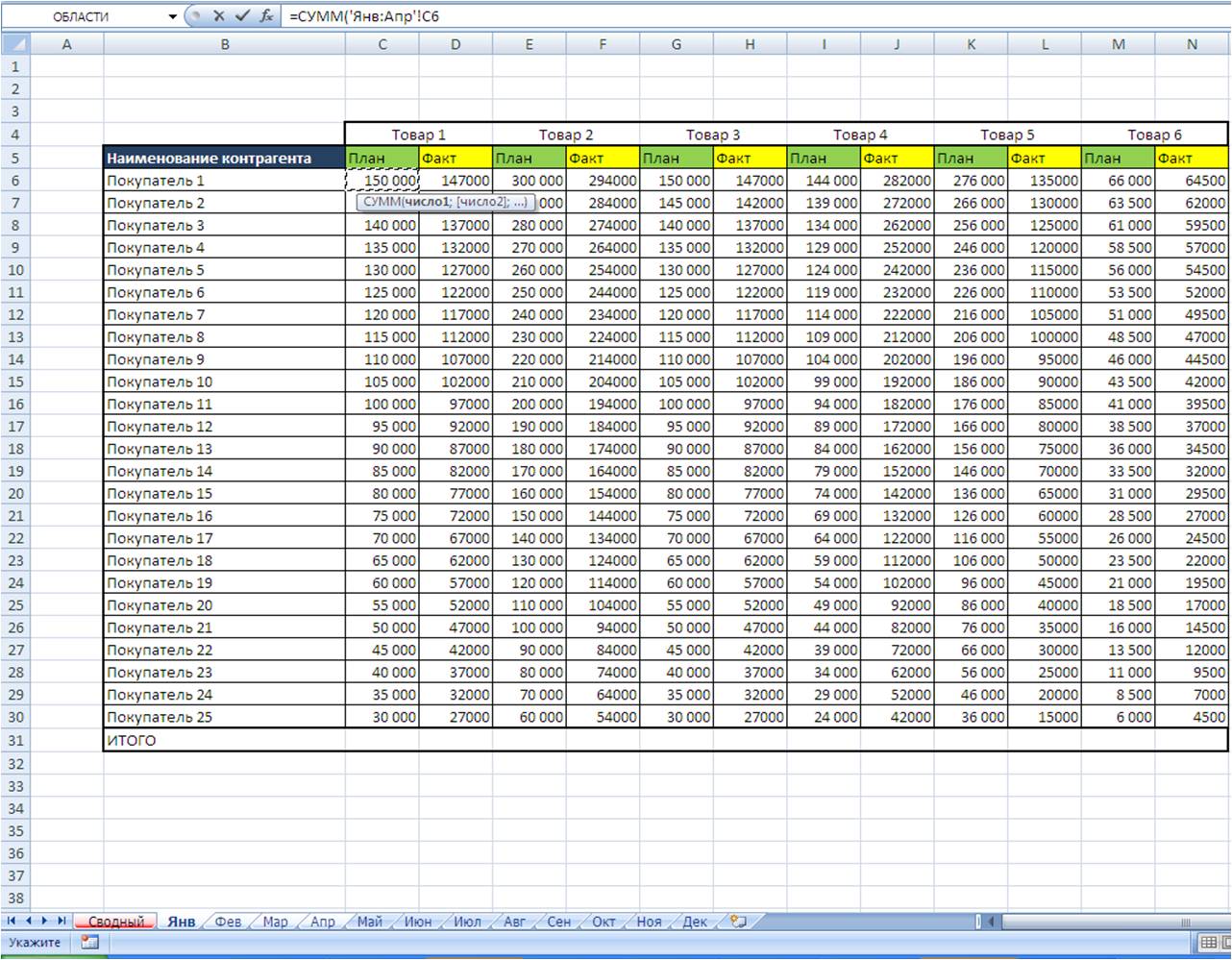The width and height of the screenshot is (1232, 960).
Task: Cancel the formula entry with the X icon
Action: 219,16
